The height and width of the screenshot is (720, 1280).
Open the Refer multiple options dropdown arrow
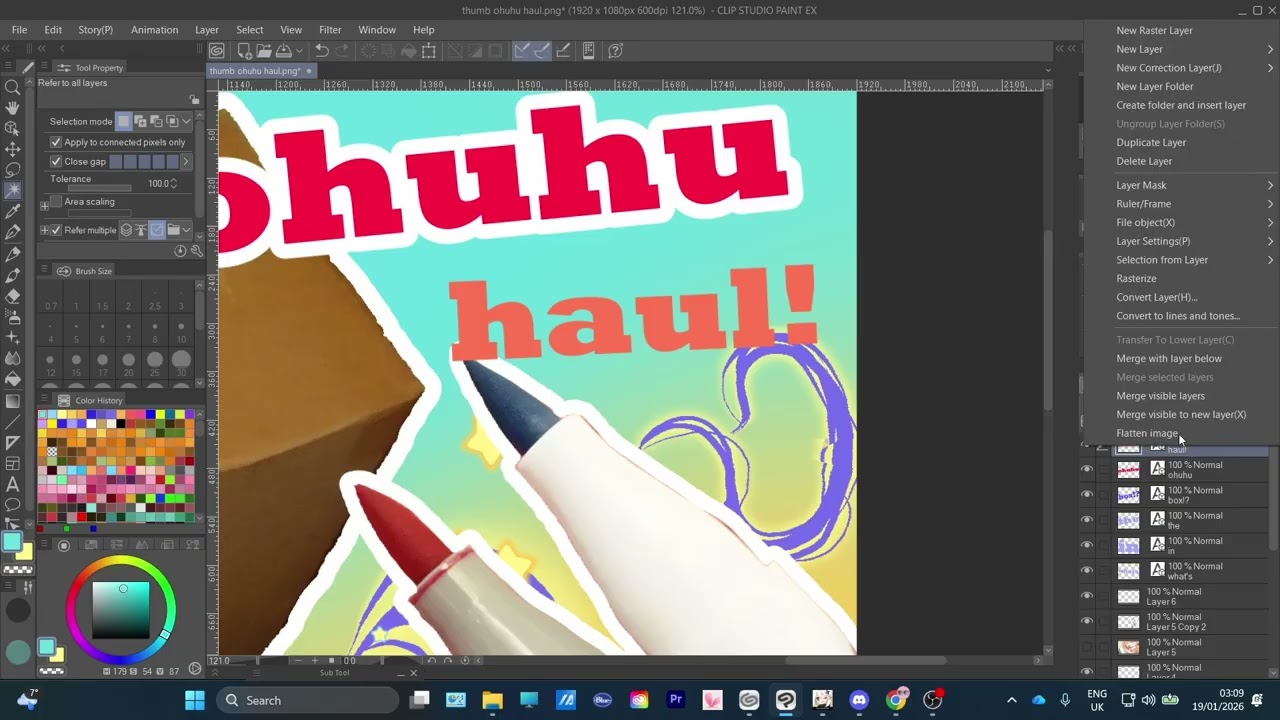(186, 230)
